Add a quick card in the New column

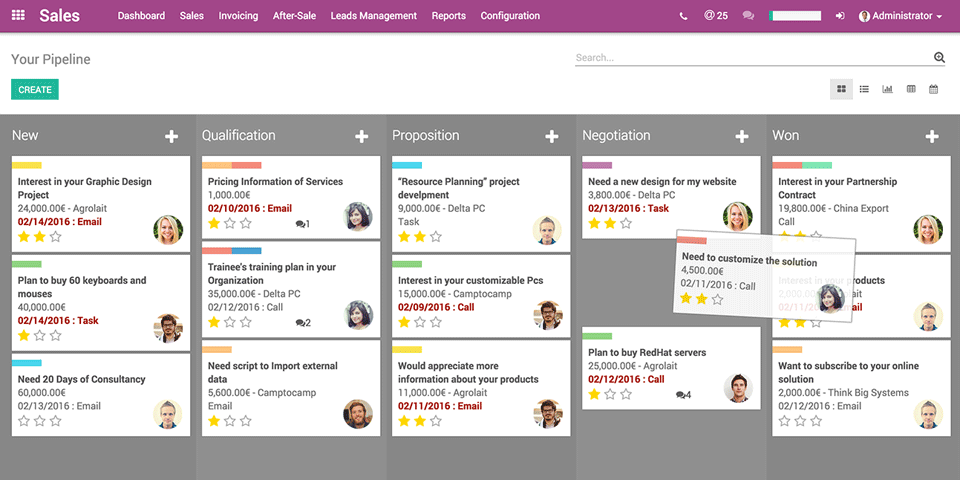click(x=171, y=136)
